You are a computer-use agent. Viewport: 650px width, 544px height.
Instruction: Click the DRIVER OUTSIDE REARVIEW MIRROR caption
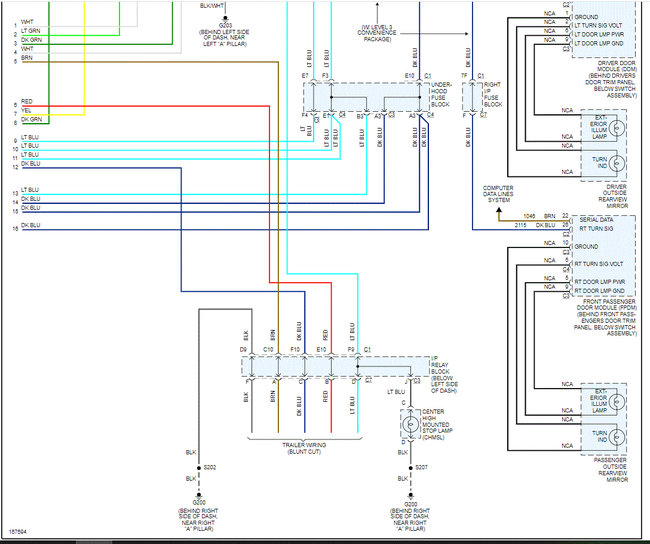pyautogui.click(x=613, y=196)
